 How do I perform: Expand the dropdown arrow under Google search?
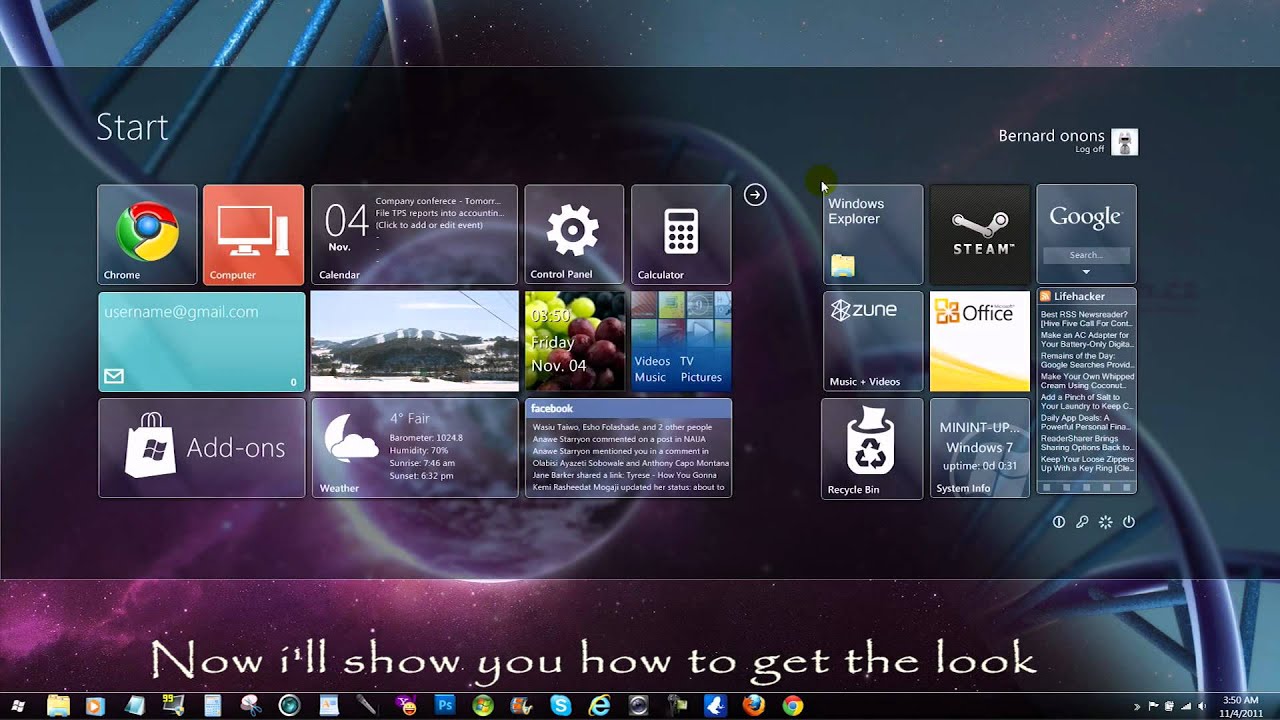(1086, 272)
